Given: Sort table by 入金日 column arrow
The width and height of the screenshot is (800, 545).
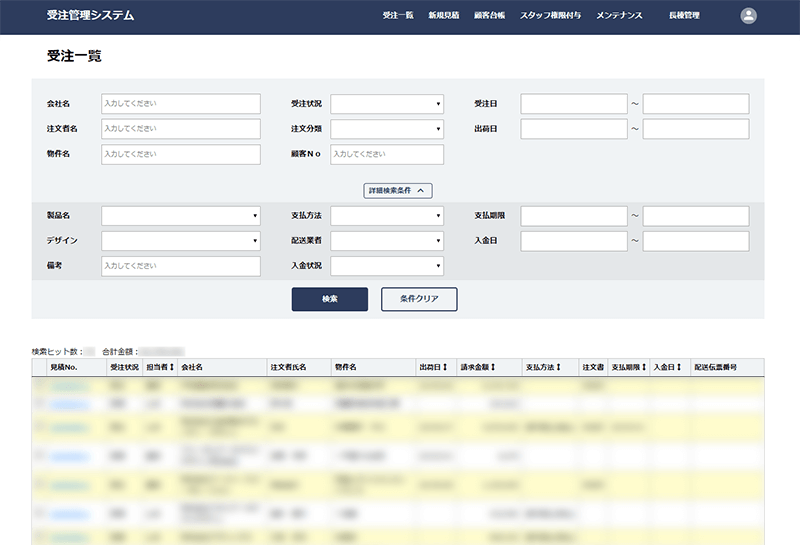Looking at the screenshot, I should (x=679, y=368).
